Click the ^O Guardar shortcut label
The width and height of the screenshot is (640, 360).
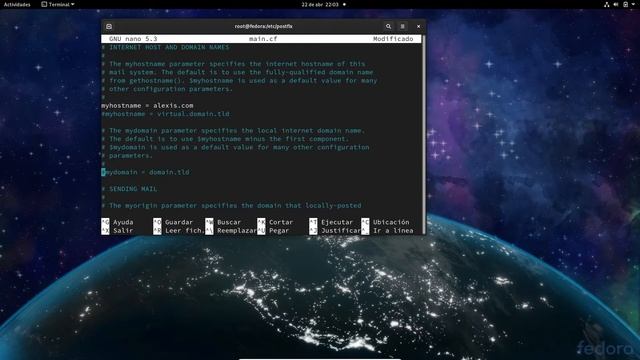click(173, 222)
